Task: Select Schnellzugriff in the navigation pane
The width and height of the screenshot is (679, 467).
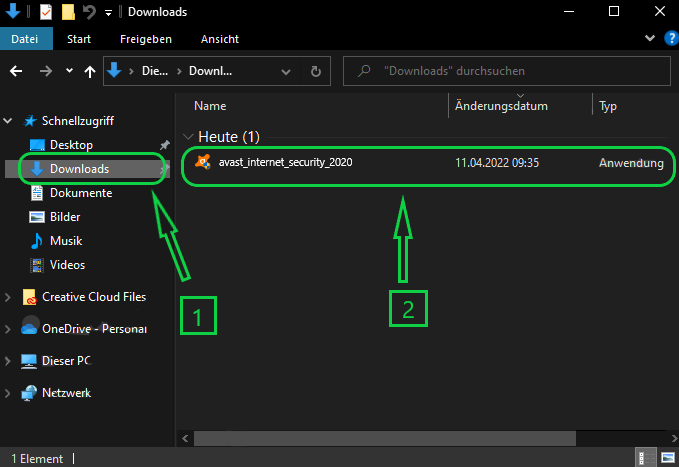Action: pyautogui.click(x=78, y=121)
